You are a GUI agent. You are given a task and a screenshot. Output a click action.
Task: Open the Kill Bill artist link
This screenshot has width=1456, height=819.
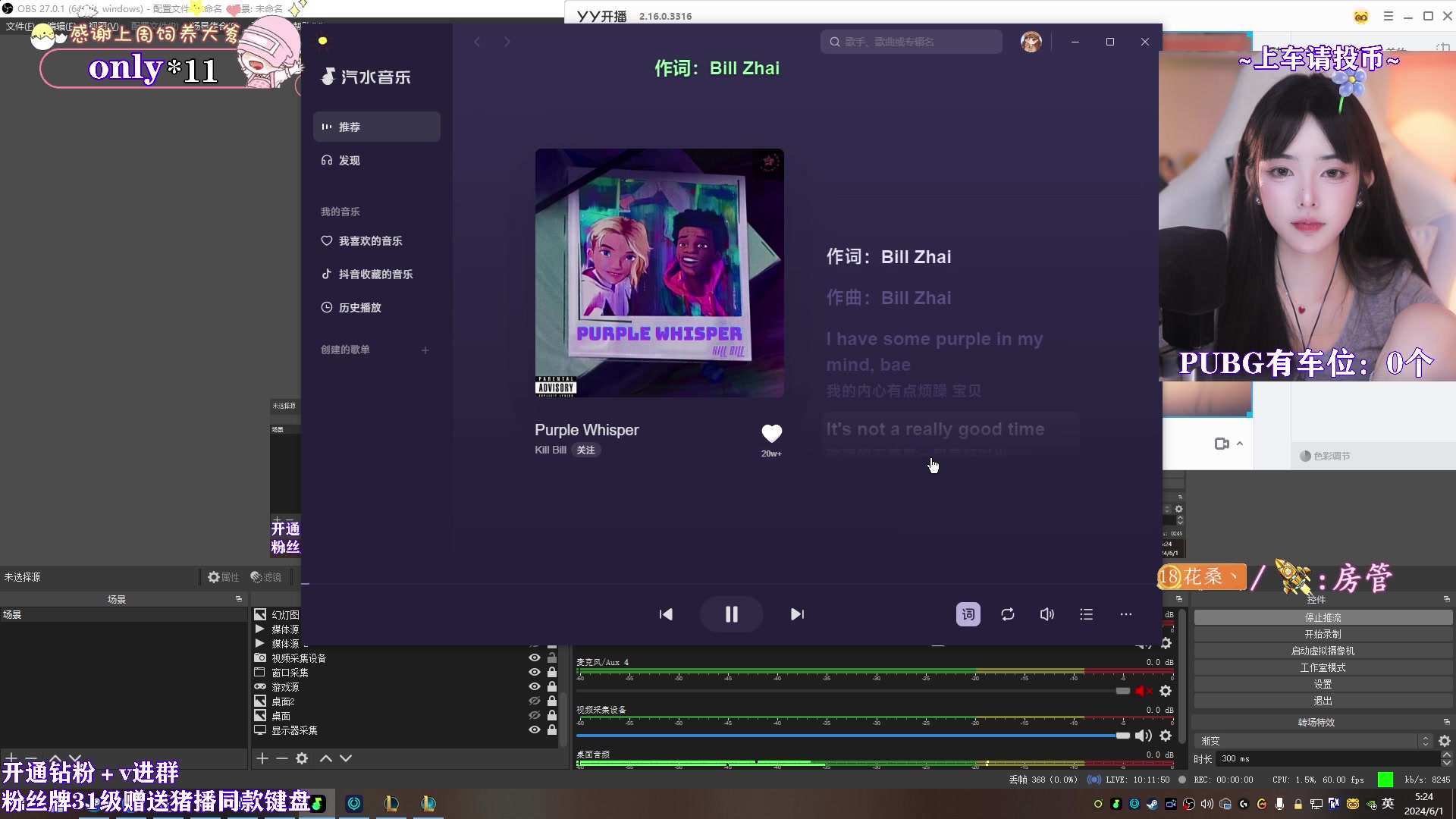pos(551,450)
